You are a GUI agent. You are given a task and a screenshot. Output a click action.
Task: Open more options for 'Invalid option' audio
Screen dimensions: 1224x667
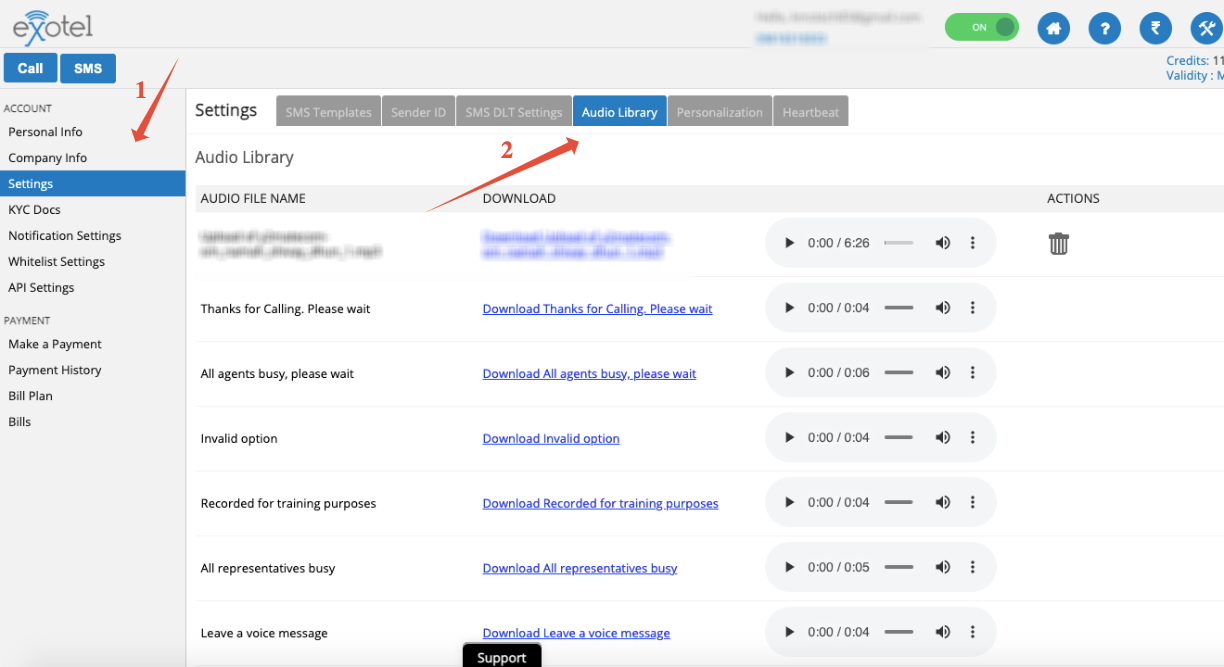tap(972, 438)
